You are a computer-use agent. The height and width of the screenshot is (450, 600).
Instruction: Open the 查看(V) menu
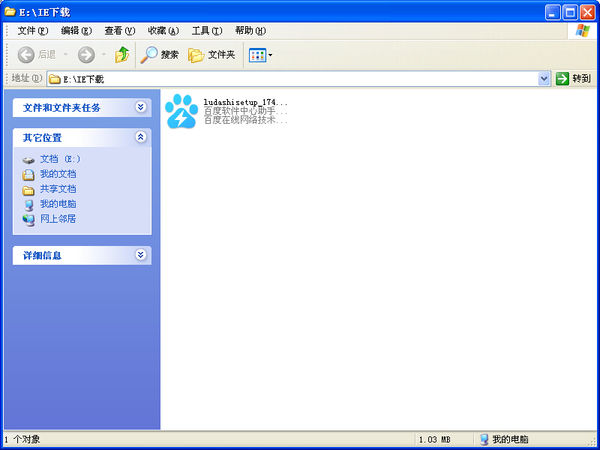120,31
